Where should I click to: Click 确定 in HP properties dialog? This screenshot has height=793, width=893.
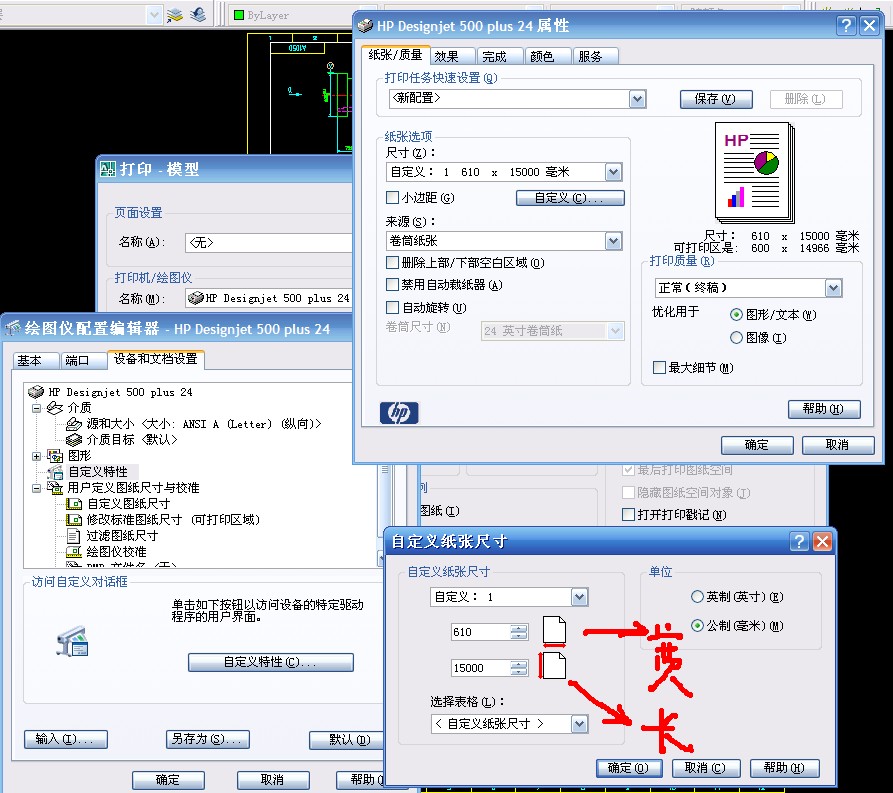click(x=757, y=445)
